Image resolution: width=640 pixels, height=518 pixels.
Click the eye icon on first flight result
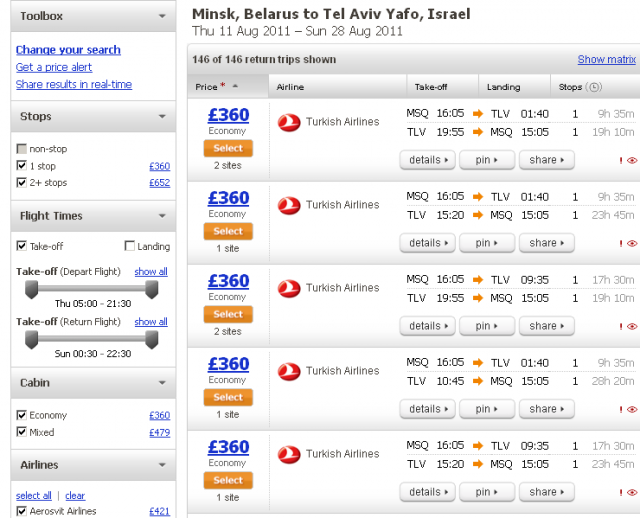tap(631, 160)
